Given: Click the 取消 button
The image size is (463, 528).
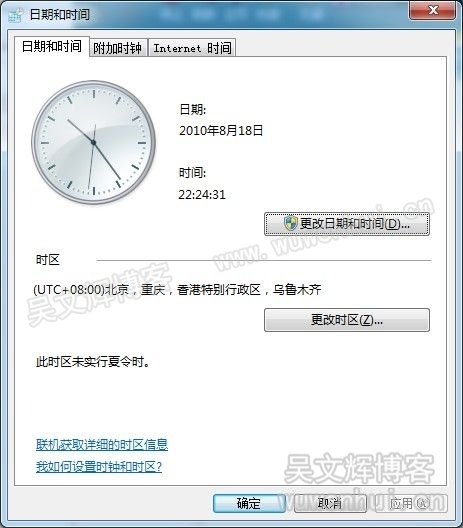Looking at the screenshot, I should [x=330, y=503].
